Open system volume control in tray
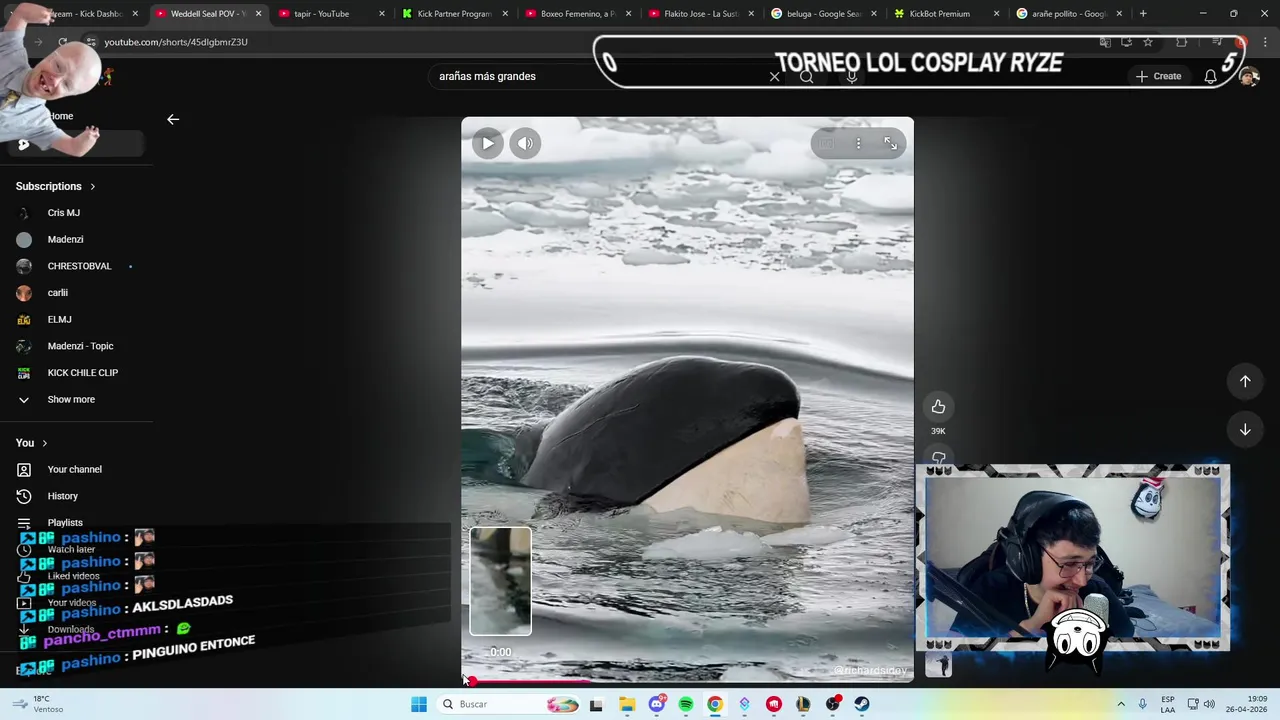The width and height of the screenshot is (1280, 720). tap(1209, 704)
